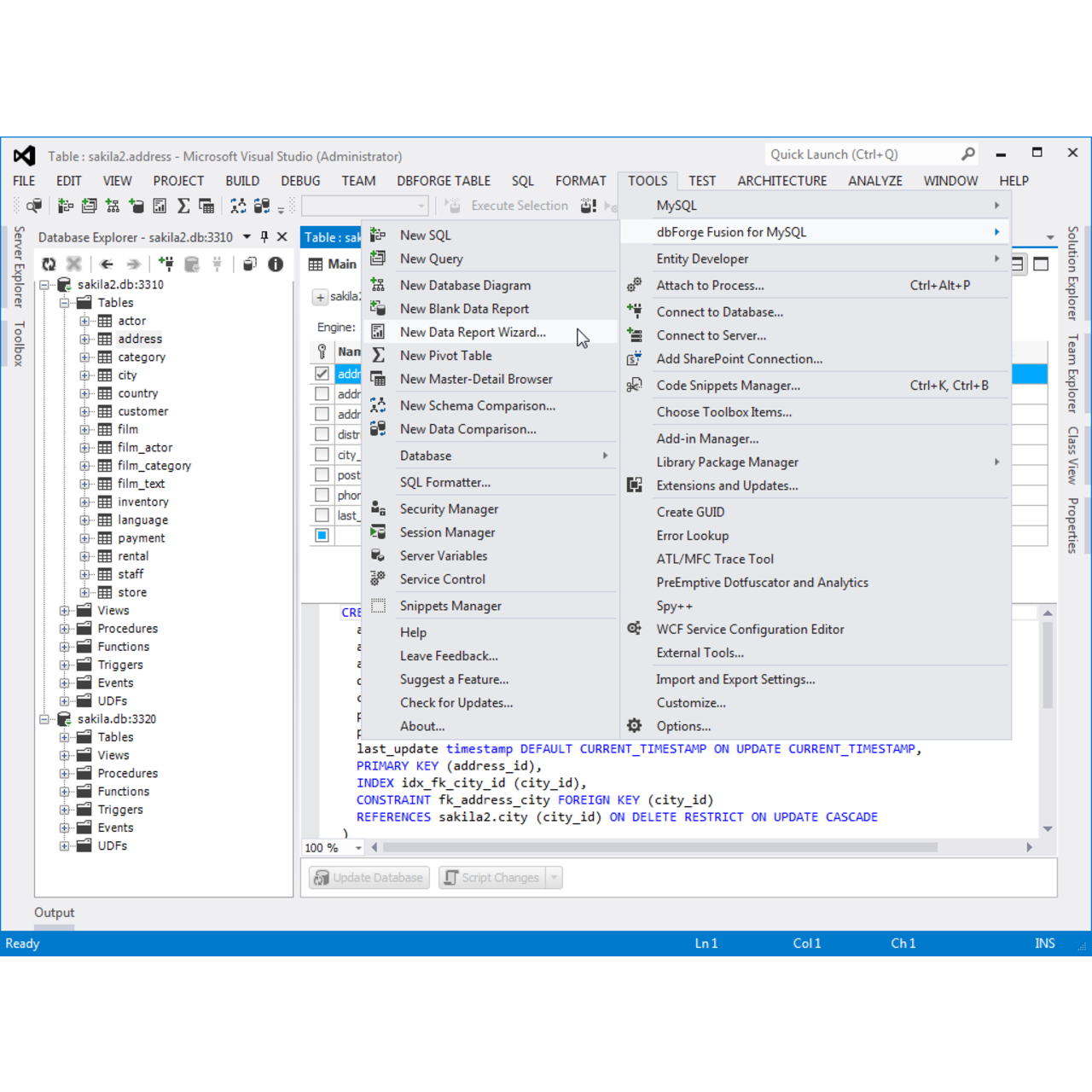
Task: Open the DBFORGE TABLE menu
Action: click(443, 181)
